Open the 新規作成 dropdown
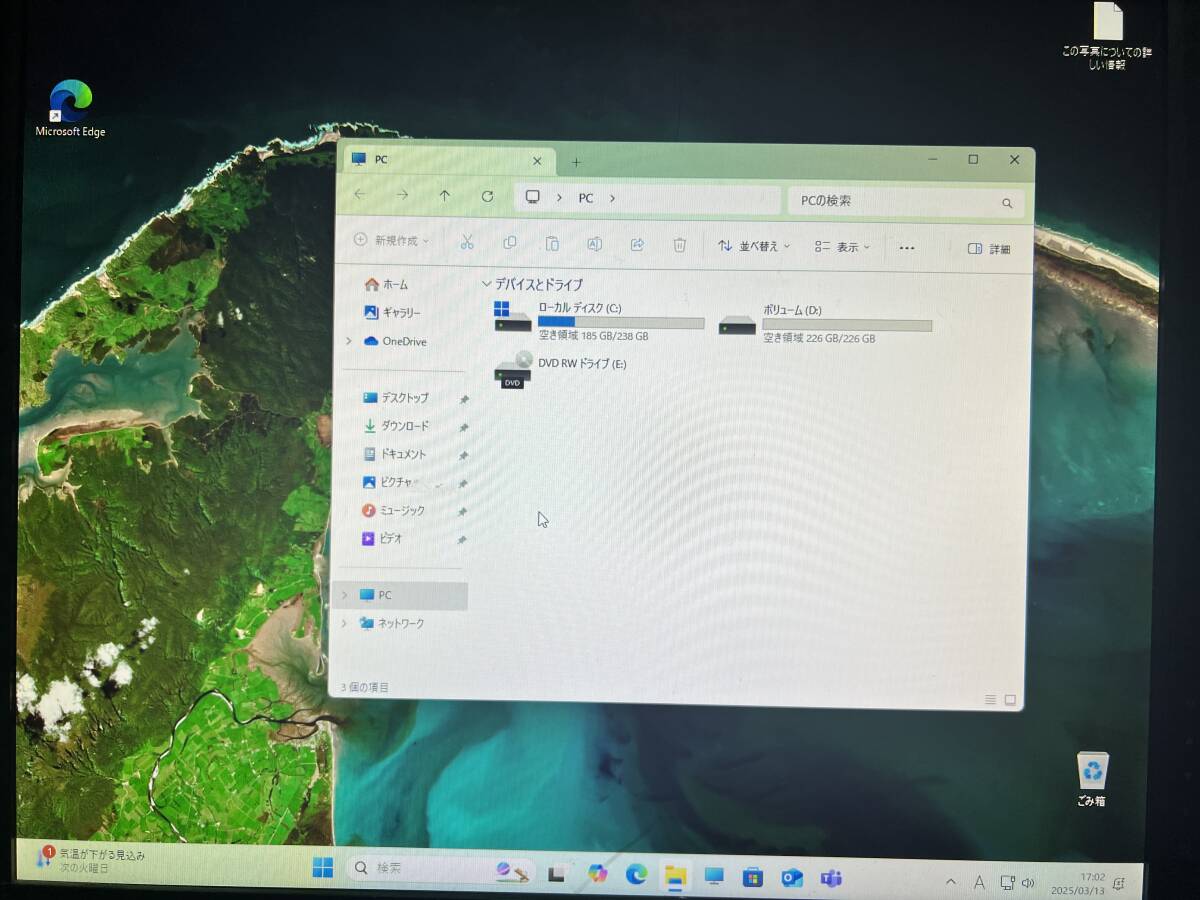This screenshot has width=1200, height=900. [x=391, y=240]
